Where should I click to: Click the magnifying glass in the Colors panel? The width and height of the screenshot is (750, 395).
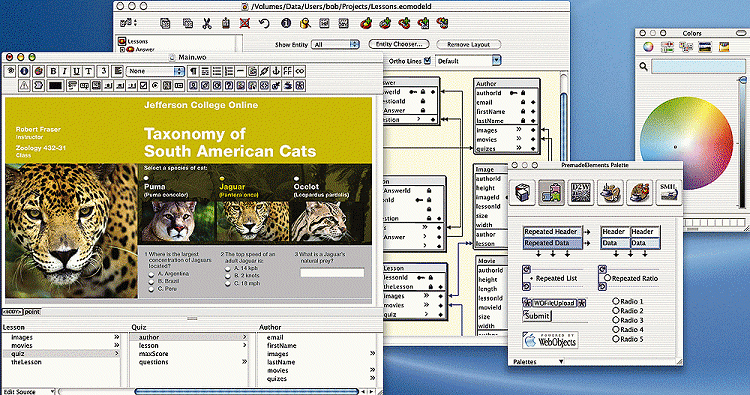tap(643, 66)
